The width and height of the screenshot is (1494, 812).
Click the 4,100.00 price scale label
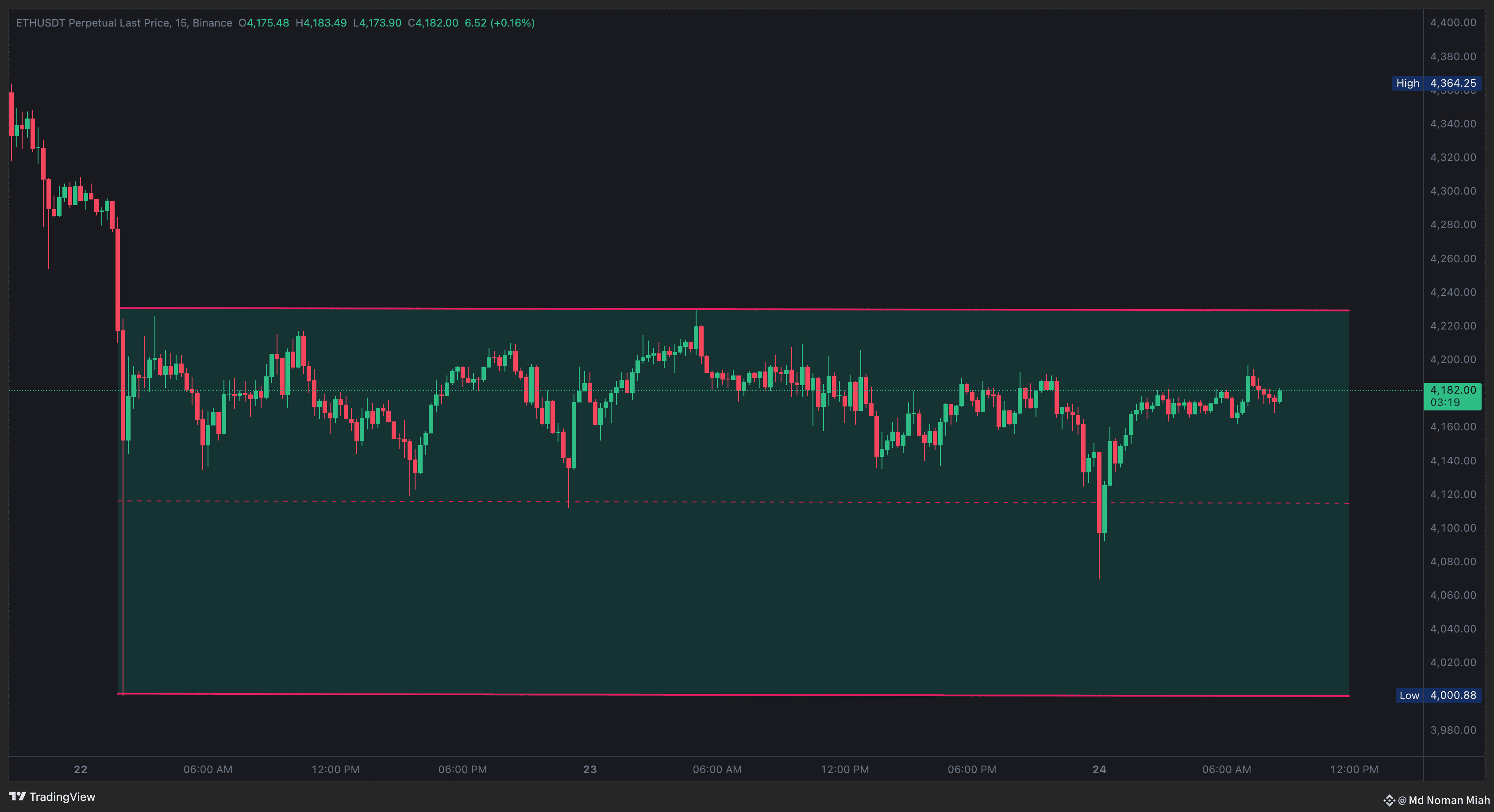1453,528
